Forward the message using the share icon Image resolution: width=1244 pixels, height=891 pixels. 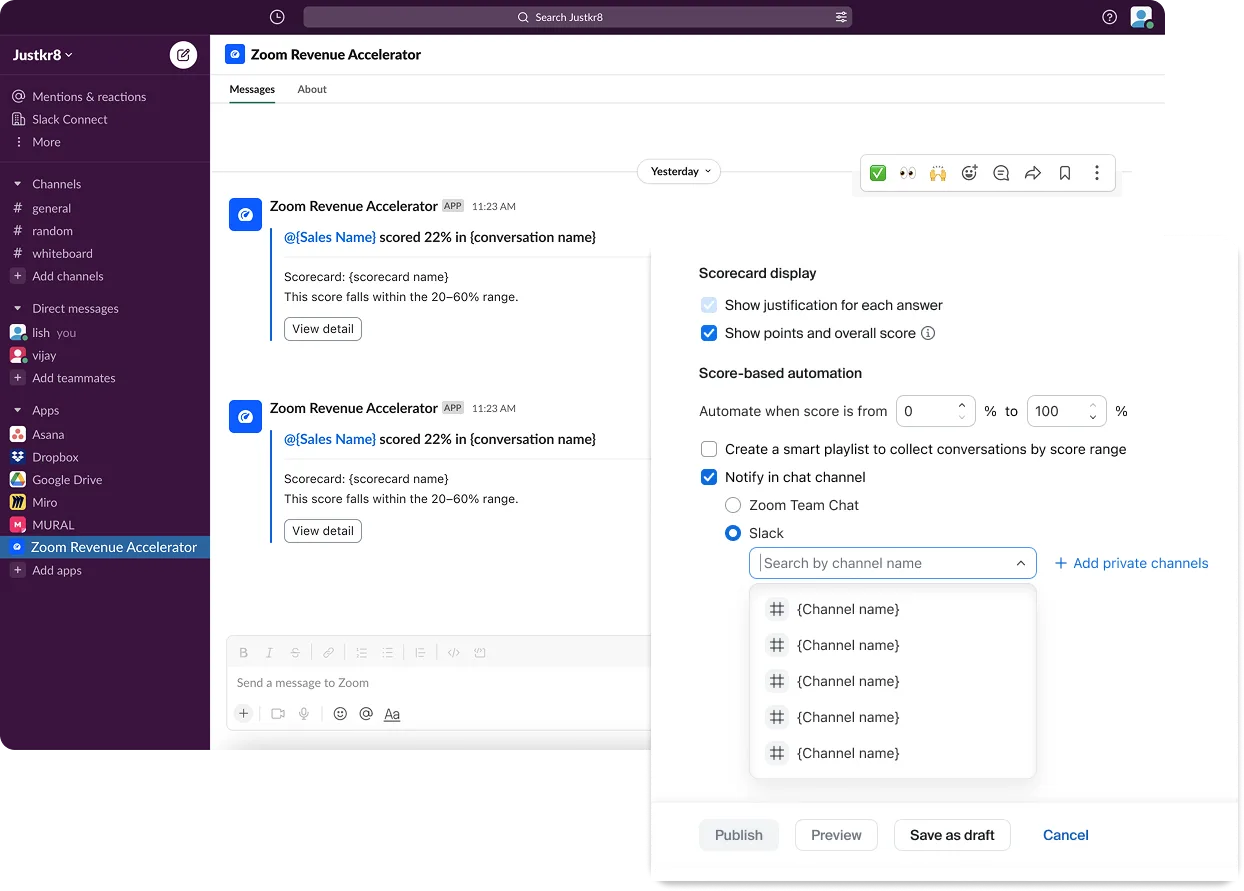tap(1033, 172)
